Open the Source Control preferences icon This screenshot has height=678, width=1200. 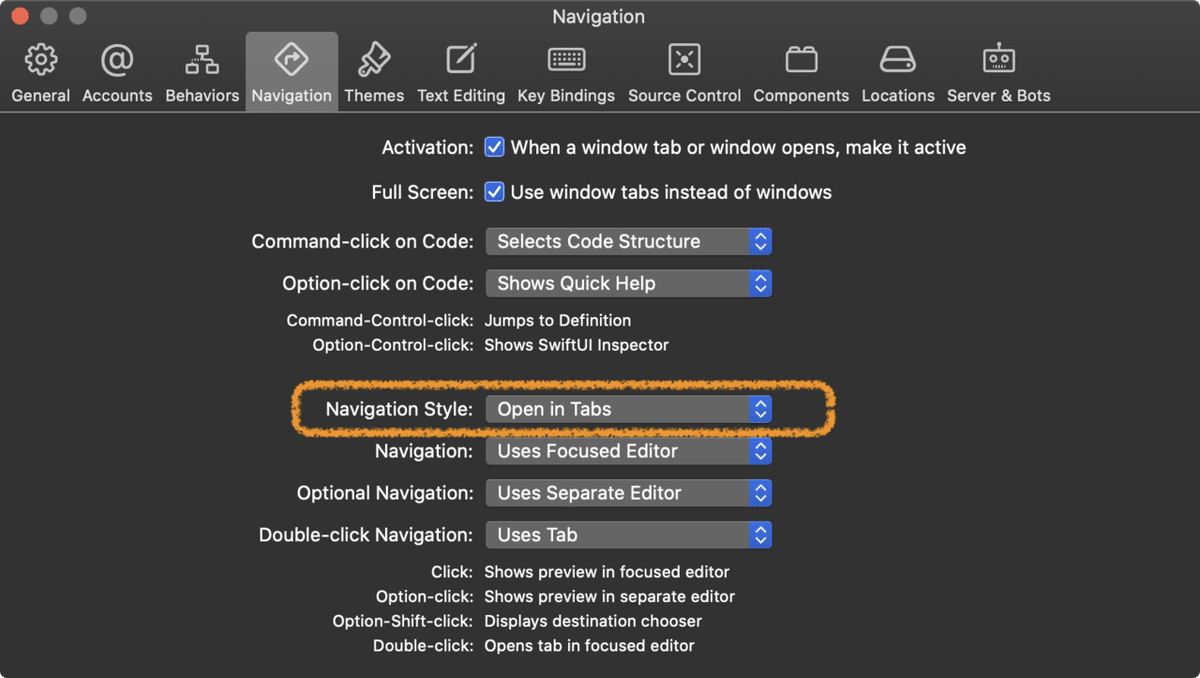point(684,61)
